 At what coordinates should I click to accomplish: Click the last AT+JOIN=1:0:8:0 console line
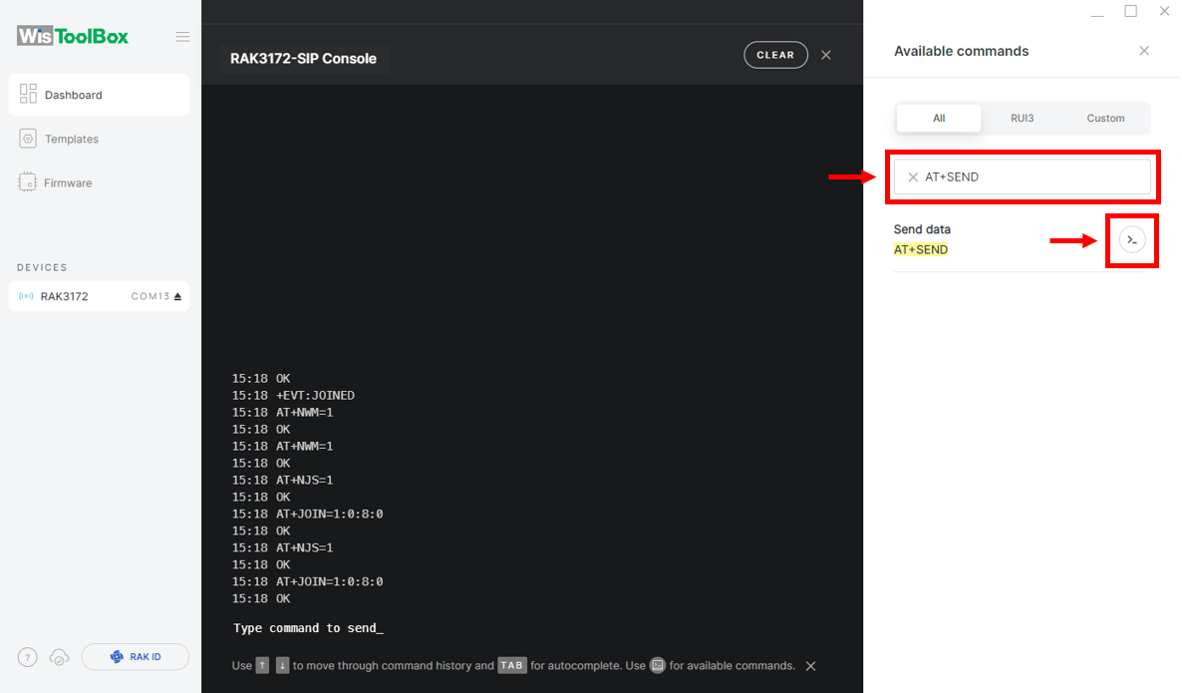308,581
